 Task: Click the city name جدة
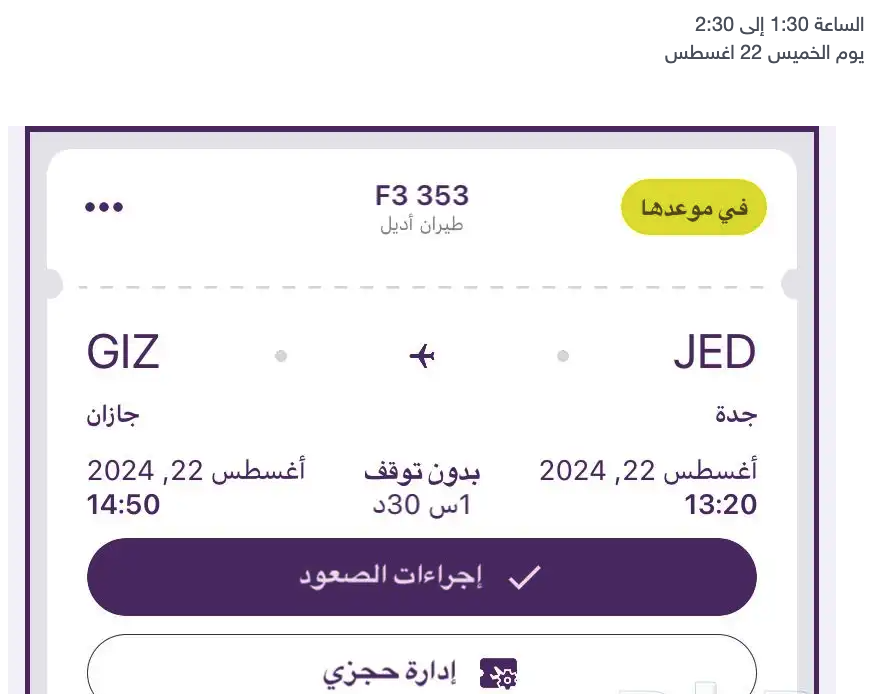735,415
